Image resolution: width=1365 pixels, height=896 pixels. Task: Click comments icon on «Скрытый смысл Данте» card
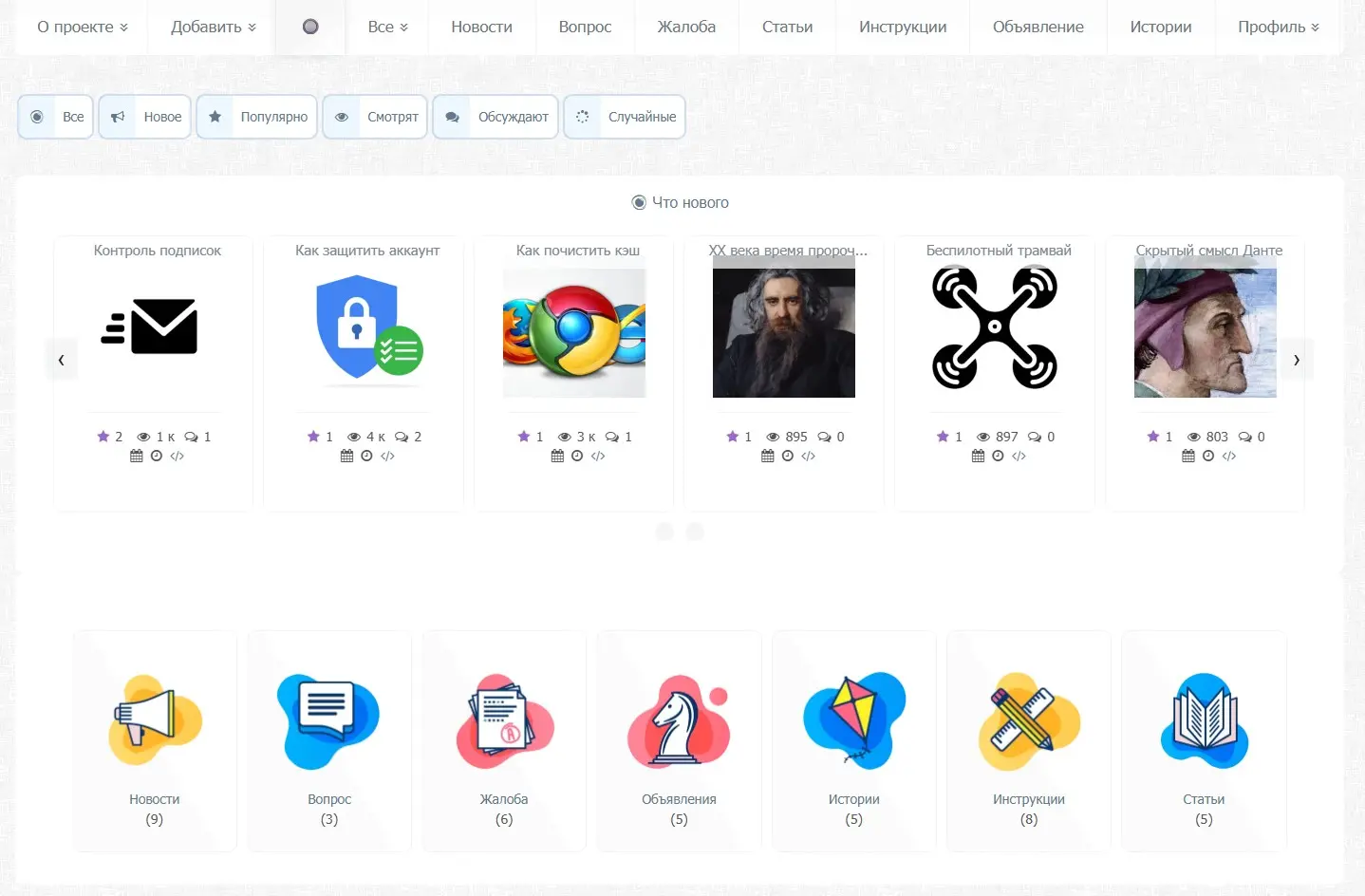click(1245, 438)
